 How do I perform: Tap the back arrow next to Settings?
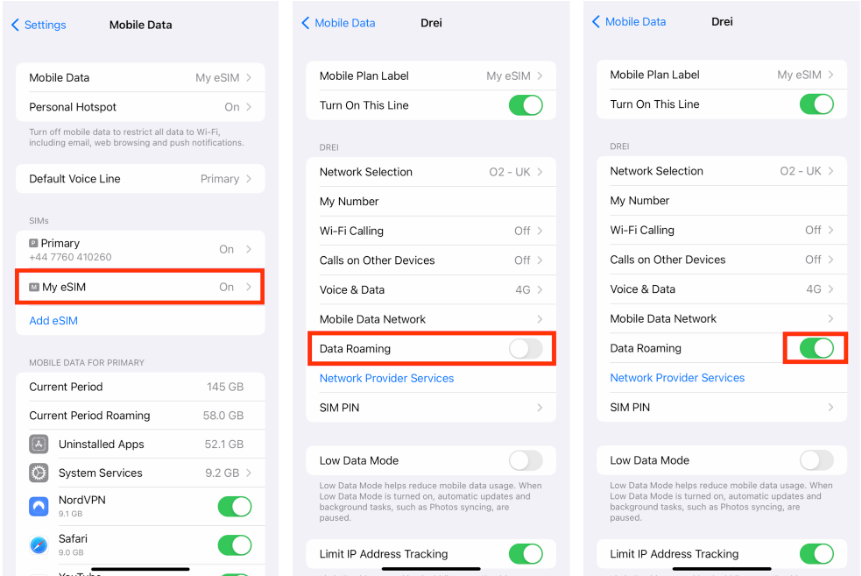pos(15,25)
